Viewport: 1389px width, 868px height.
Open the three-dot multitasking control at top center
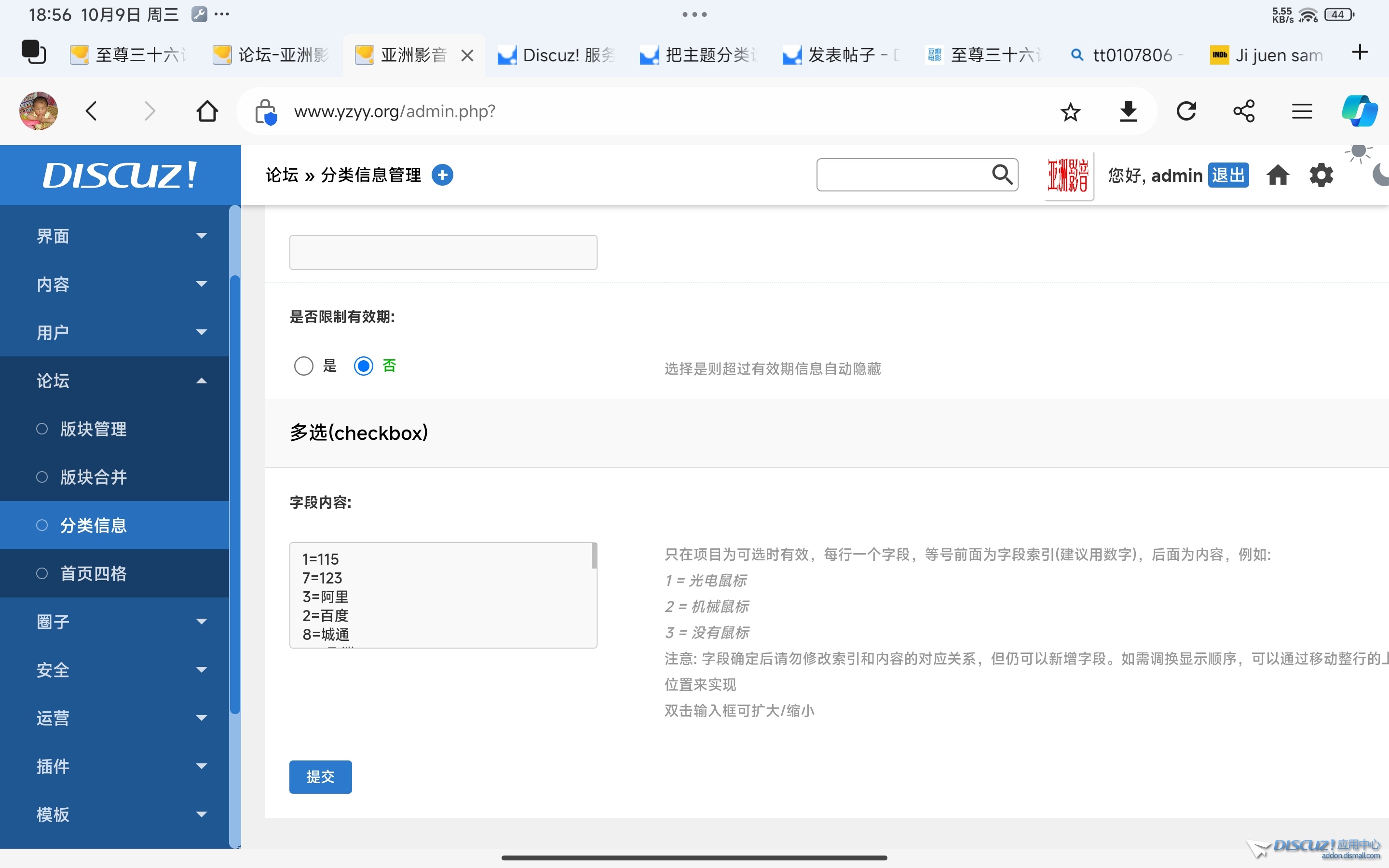pyautogui.click(x=694, y=14)
